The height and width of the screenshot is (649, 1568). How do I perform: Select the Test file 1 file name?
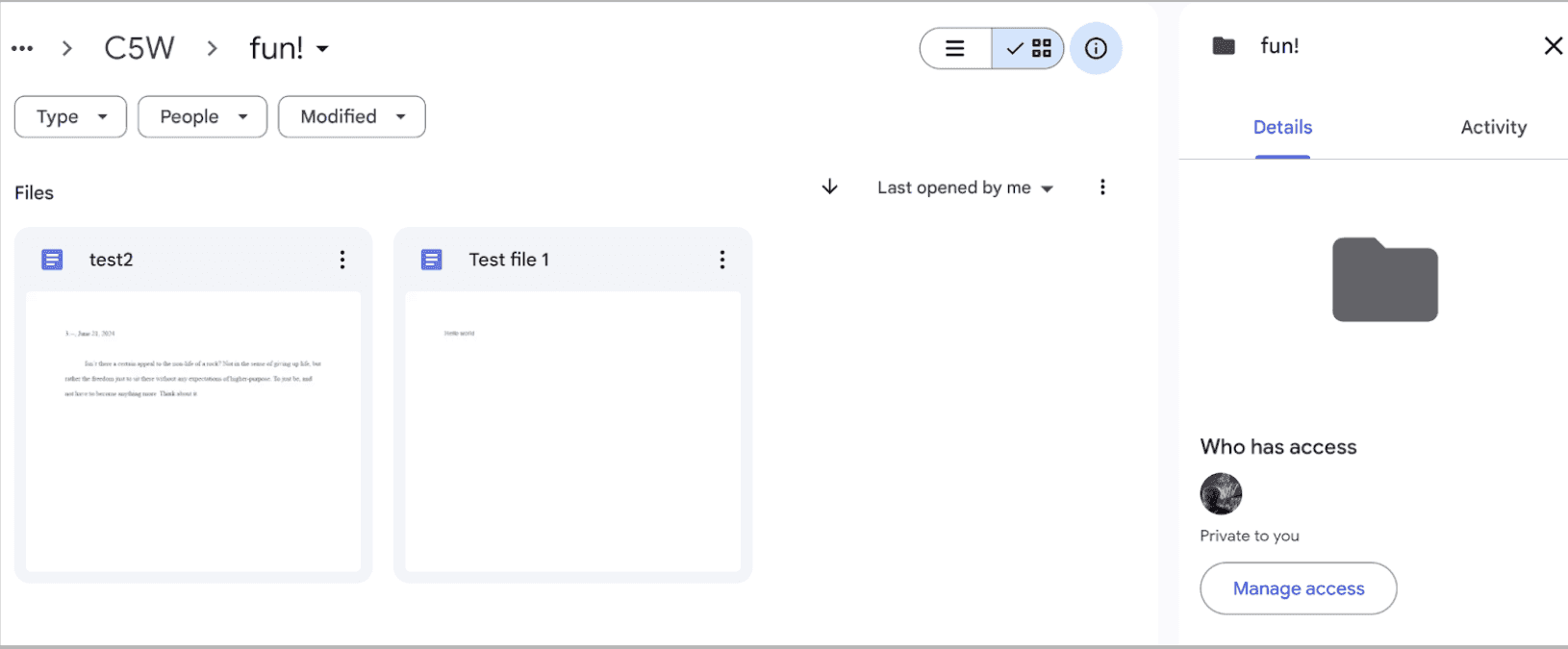tap(509, 260)
